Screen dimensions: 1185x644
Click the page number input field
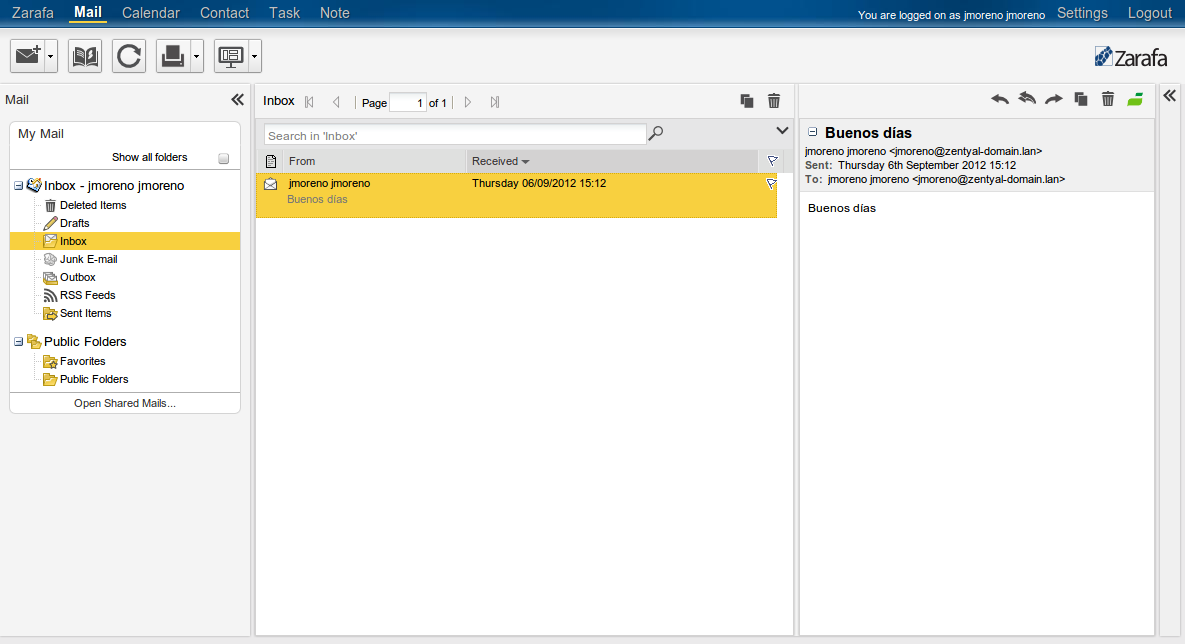[x=408, y=102]
